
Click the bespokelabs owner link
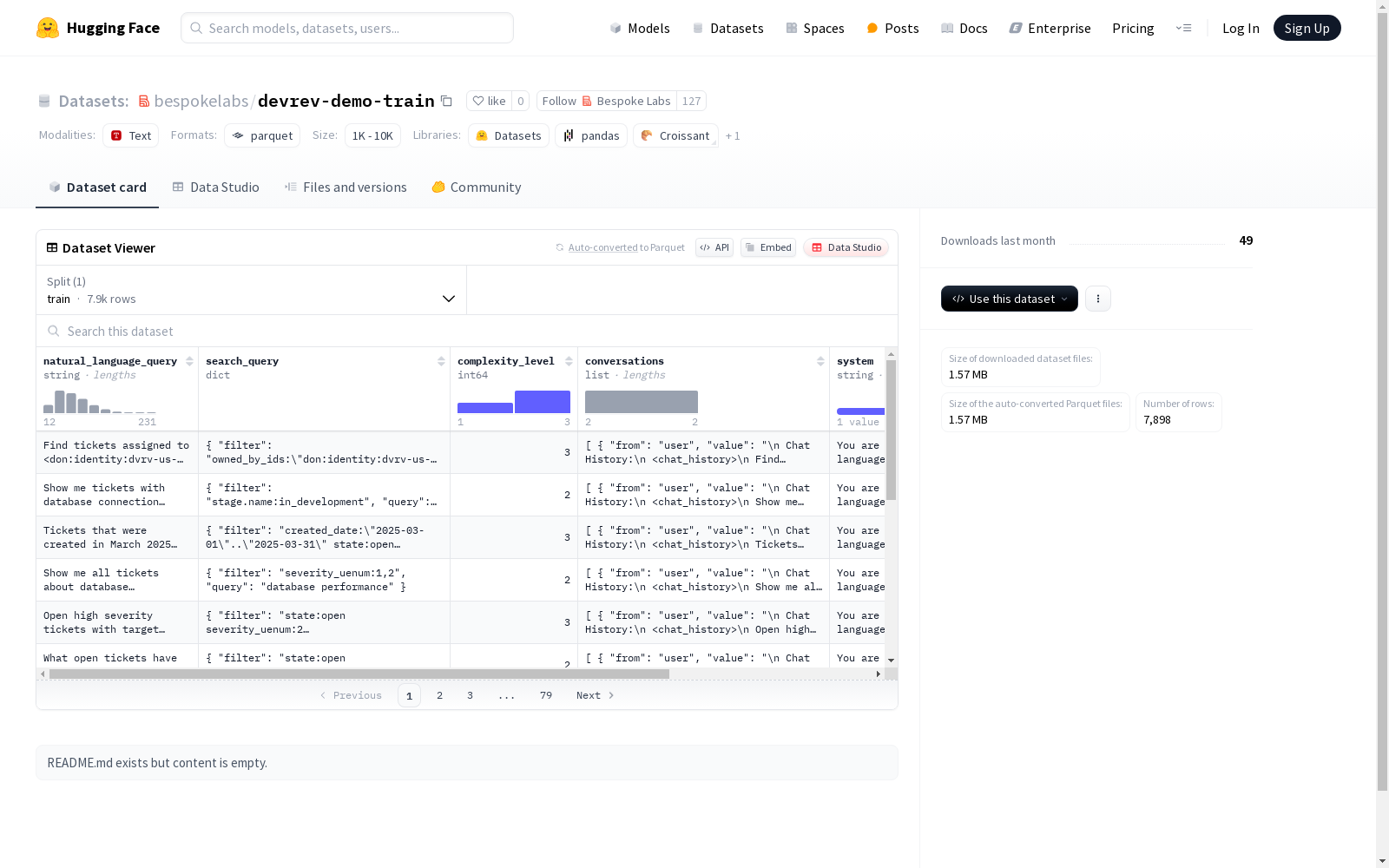pos(201,101)
